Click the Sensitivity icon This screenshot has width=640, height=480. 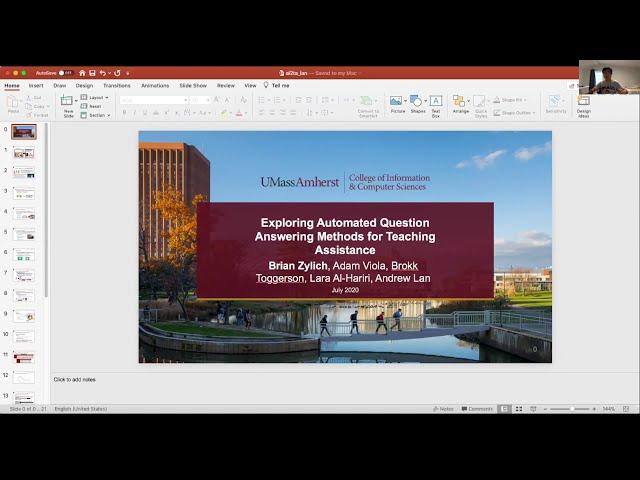(555, 101)
